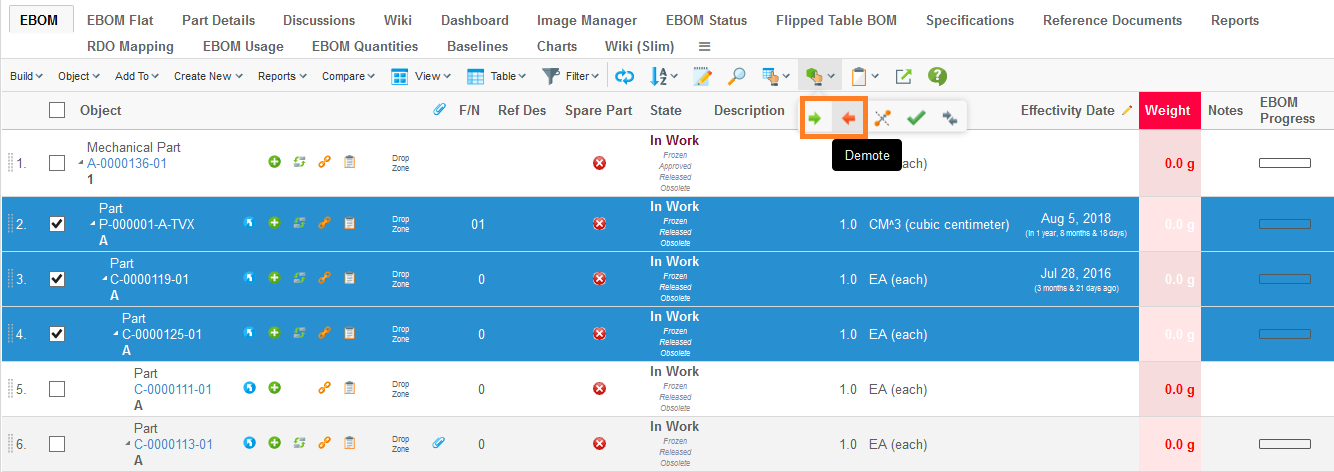
Task: Collapse the A-0000136-01 tree node
Action: pos(81,164)
